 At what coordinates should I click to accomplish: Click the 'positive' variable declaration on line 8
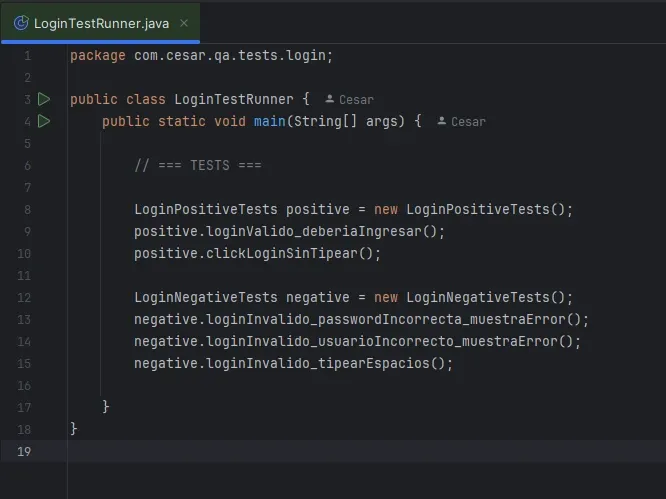[318, 209]
